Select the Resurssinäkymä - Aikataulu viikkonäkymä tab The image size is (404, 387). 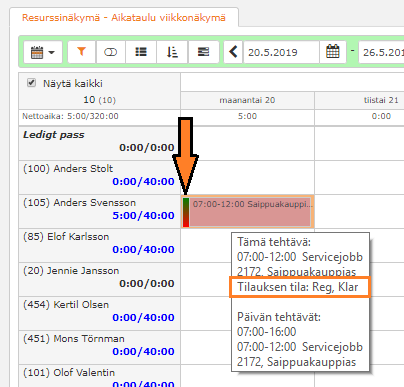pyautogui.click(x=124, y=18)
